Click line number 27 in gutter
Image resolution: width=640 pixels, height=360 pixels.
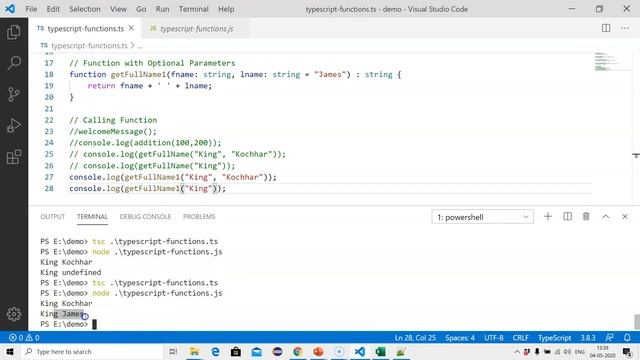click(49, 177)
